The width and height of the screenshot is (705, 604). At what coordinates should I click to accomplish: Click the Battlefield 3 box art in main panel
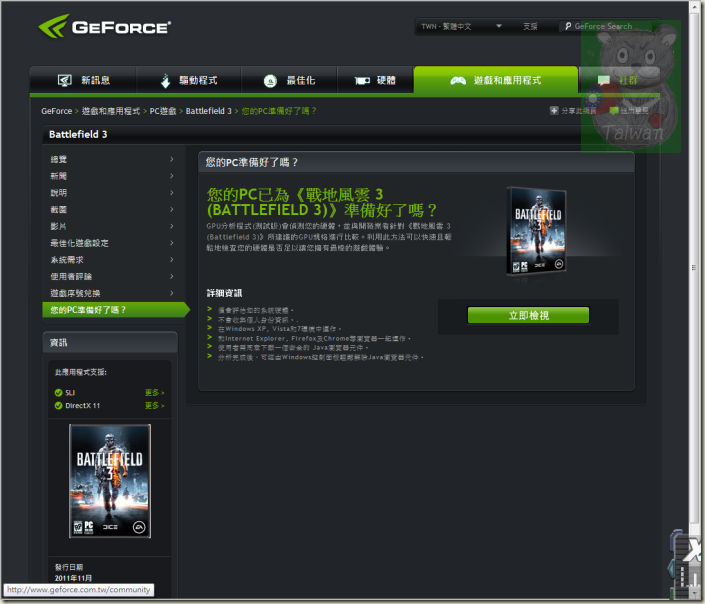(536, 230)
